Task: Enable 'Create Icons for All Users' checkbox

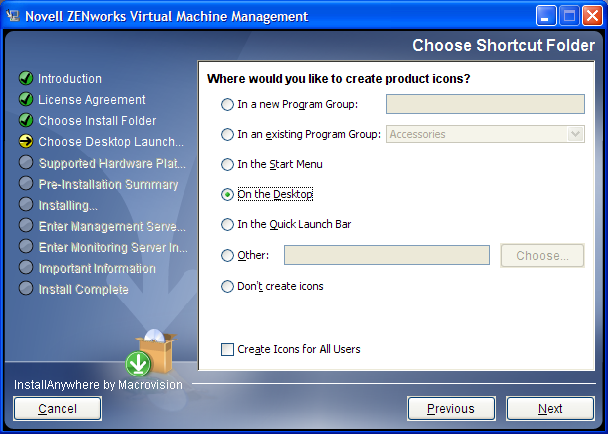Action: coord(228,349)
